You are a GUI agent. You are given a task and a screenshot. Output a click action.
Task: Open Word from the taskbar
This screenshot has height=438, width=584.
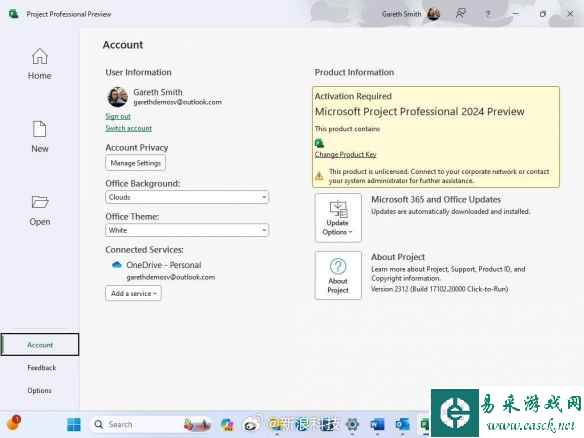click(x=377, y=424)
